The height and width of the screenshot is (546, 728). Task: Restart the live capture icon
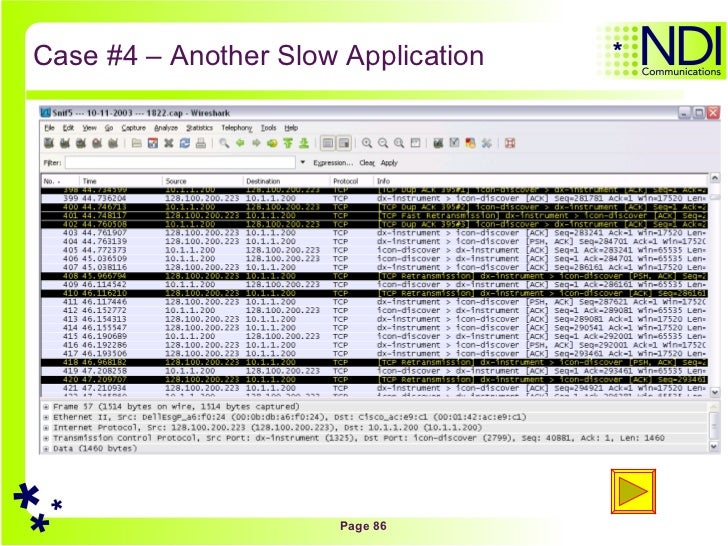[113, 143]
